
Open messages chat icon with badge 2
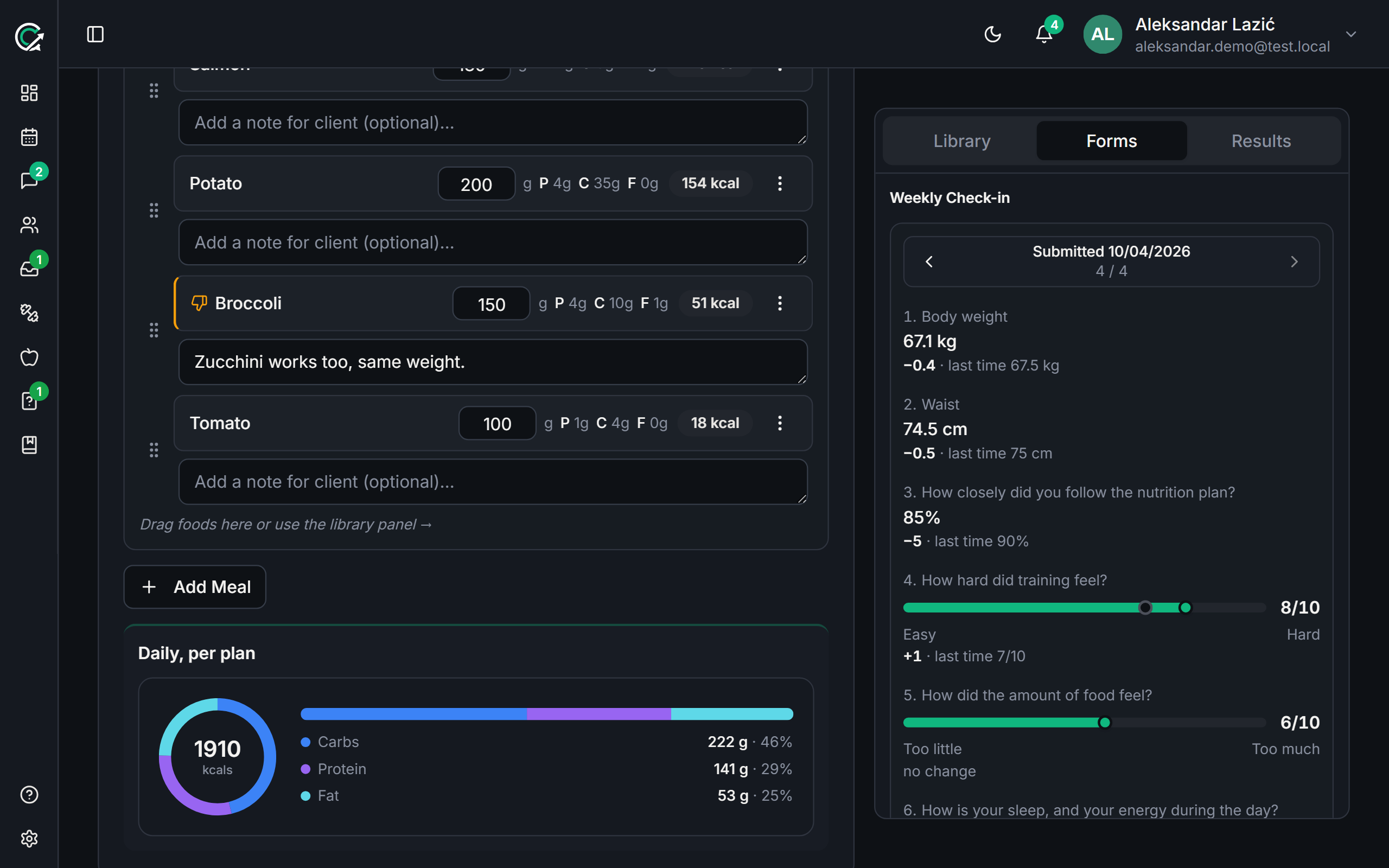[29, 181]
